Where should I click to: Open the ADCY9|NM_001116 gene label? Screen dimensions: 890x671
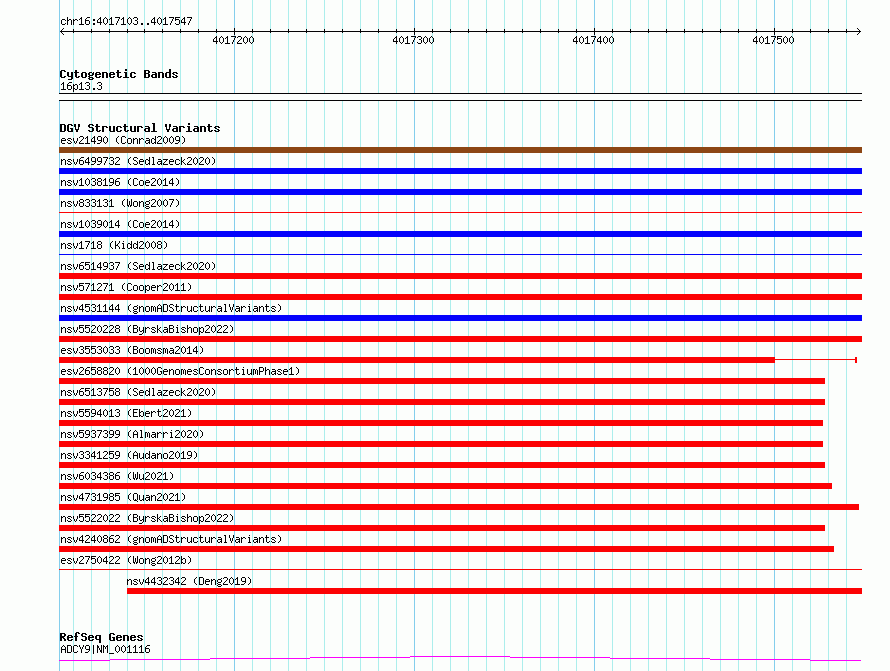pyautogui.click(x=105, y=650)
